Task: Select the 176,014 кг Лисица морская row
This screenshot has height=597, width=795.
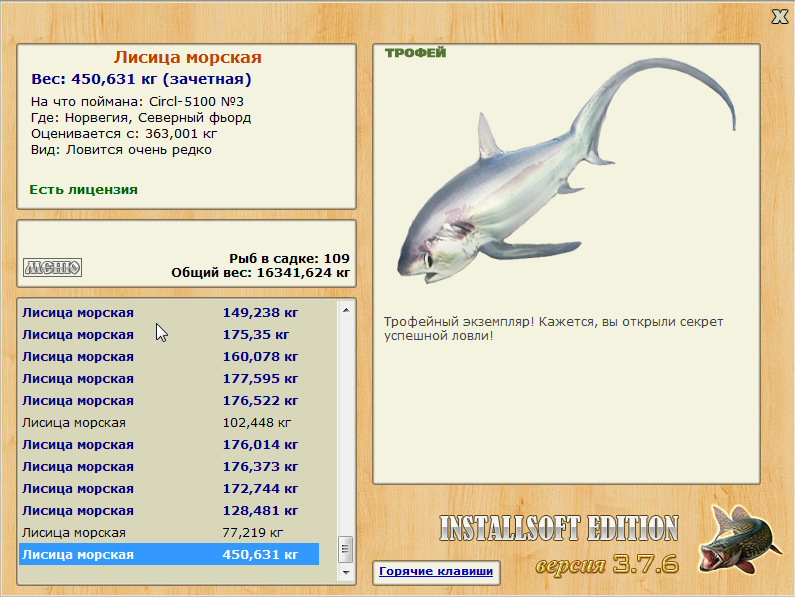Action: tap(169, 445)
